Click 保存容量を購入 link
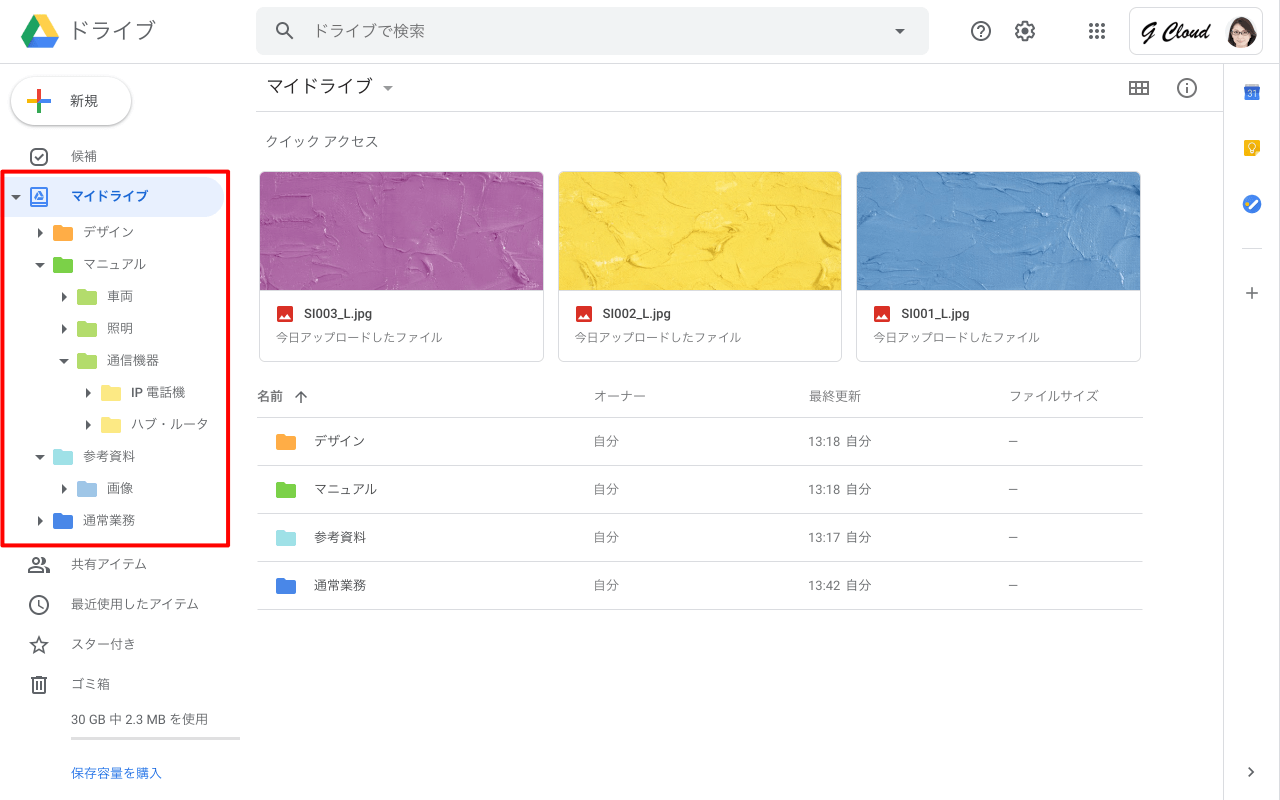Viewport: 1280px width, 800px height. pyautogui.click(x=116, y=773)
